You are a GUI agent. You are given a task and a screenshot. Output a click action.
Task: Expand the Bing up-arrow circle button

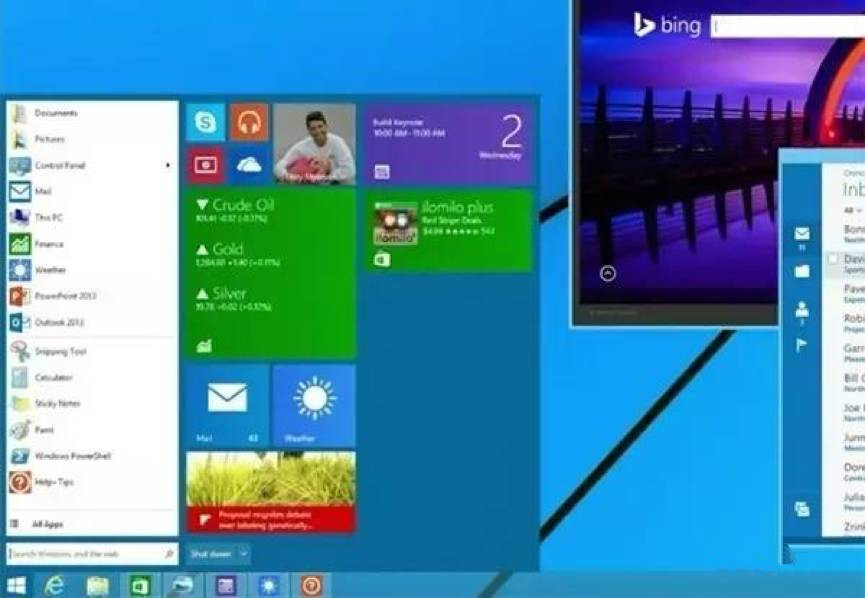click(608, 273)
